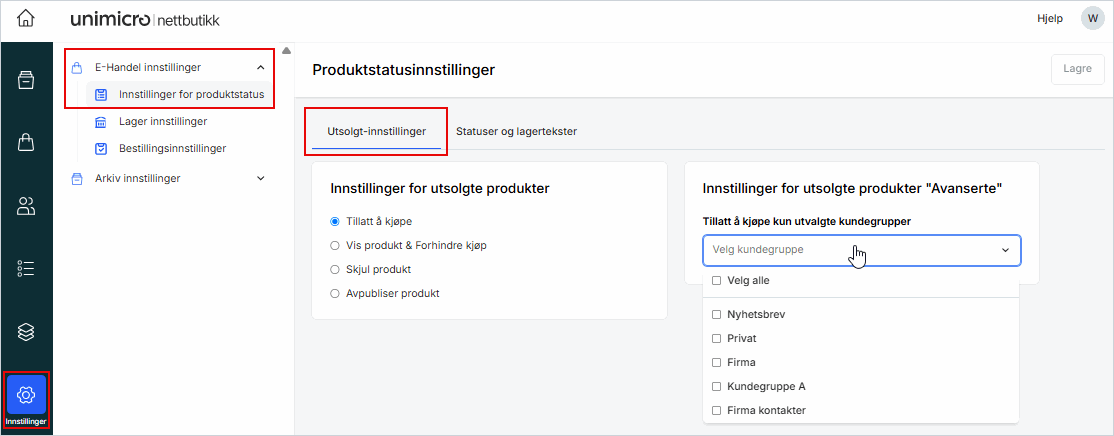Open the shopping bag sidebar icon
This screenshot has height=436, width=1114.
(x=26, y=143)
